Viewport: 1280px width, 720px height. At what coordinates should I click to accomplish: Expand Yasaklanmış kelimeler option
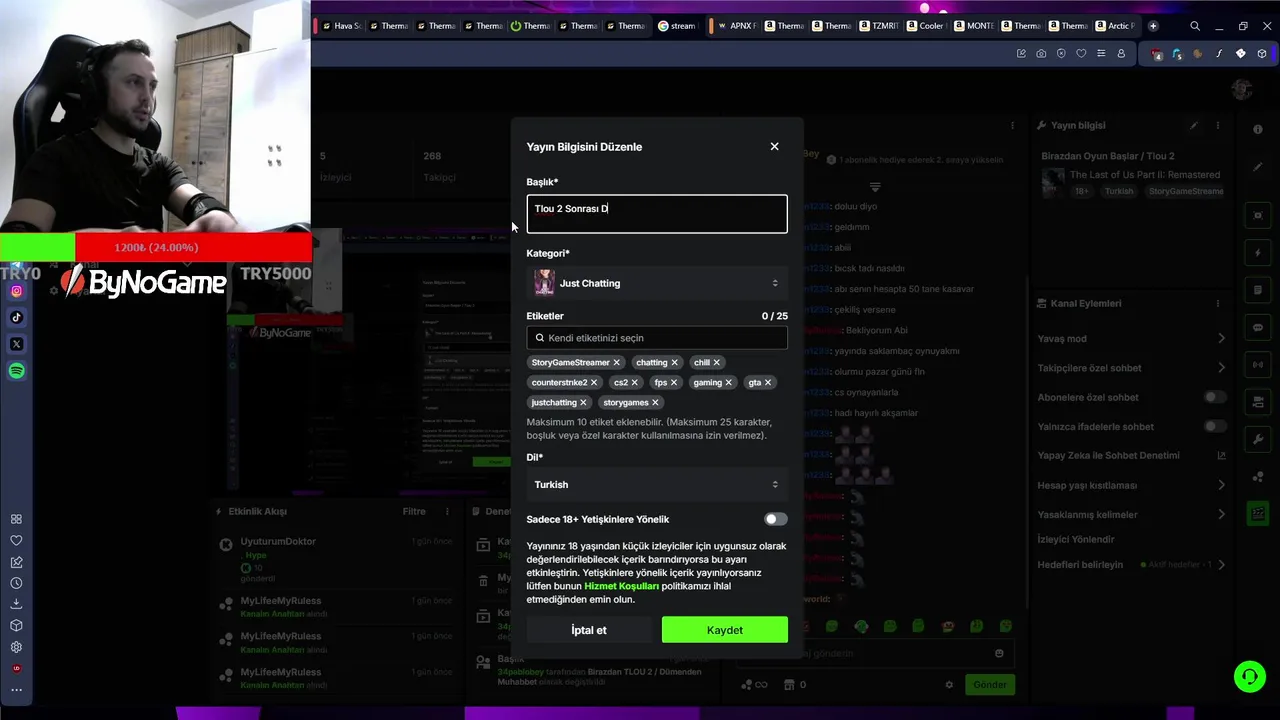click(1221, 514)
